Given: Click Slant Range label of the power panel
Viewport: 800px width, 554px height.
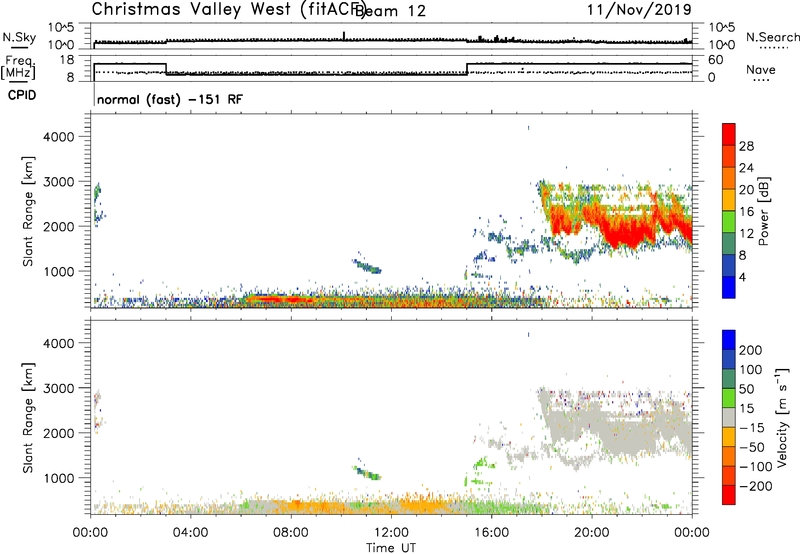Looking at the screenshot, I should click(28, 211).
